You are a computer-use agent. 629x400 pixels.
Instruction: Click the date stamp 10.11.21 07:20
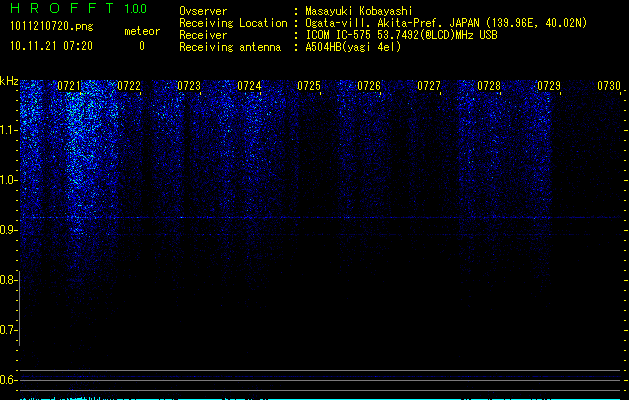(51, 46)
